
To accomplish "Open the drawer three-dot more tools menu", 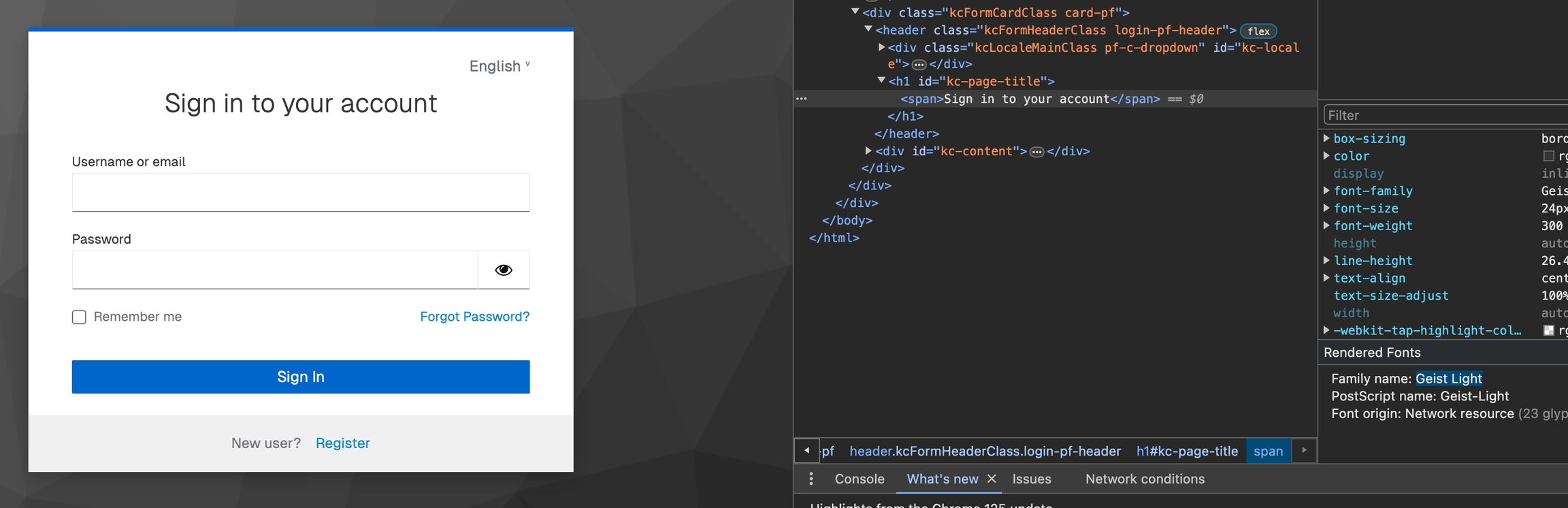I will [x=811, y=479].
